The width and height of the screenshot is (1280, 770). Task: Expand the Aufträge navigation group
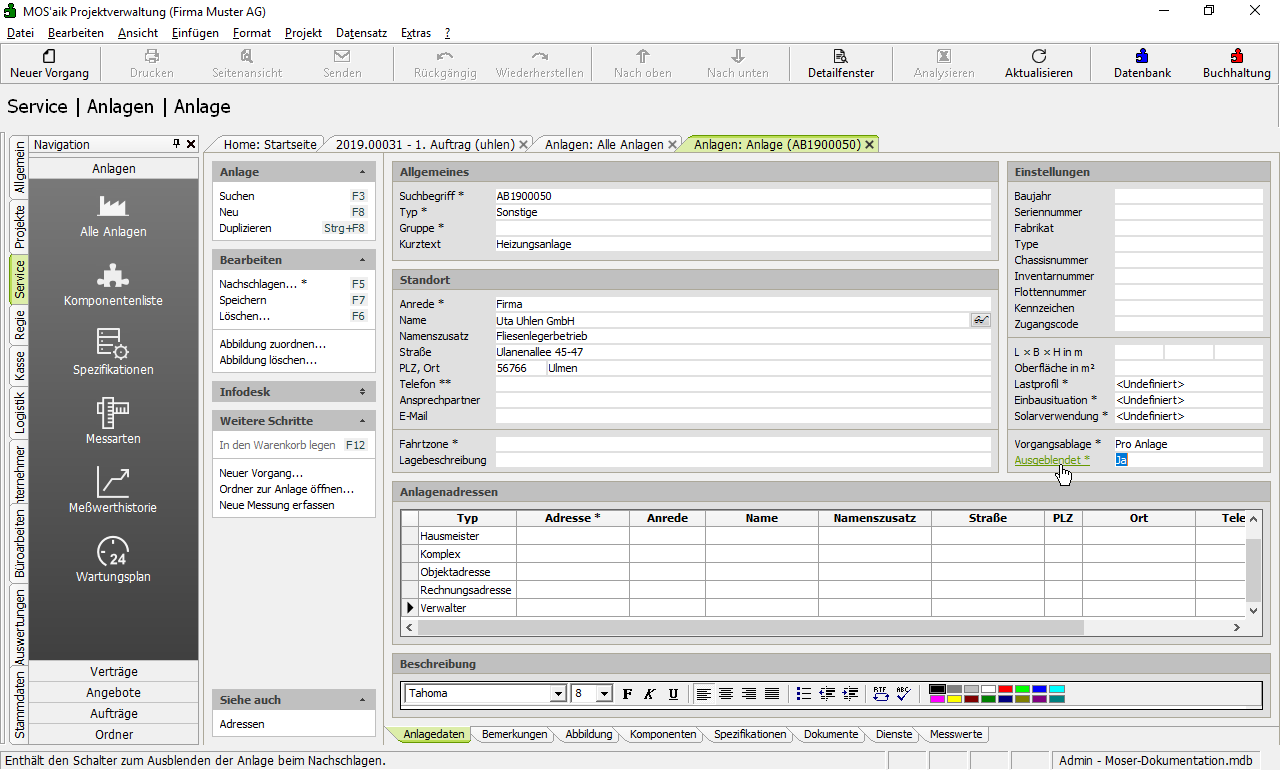pos(114,714)
